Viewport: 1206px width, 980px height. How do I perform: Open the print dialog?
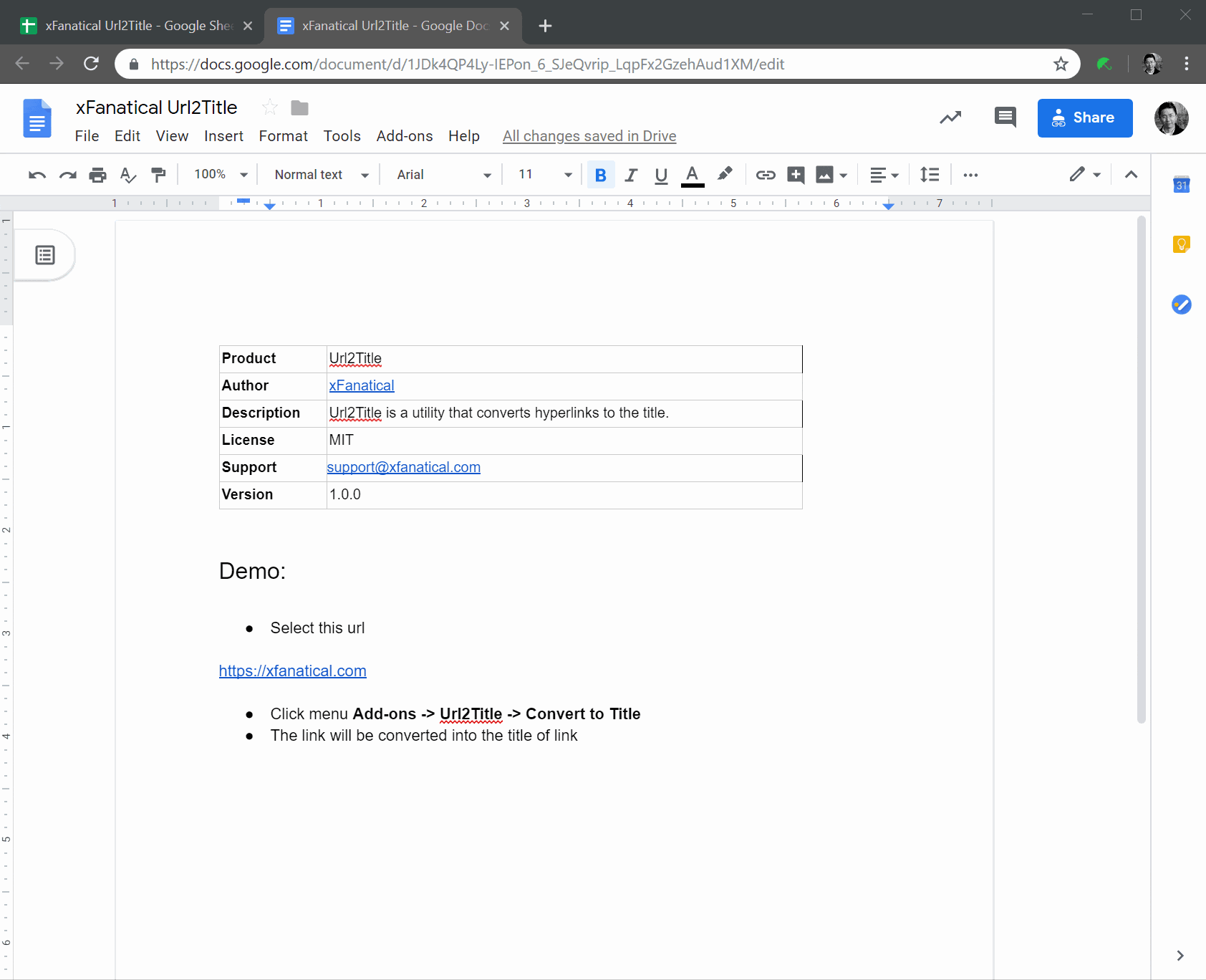tap(98, 174)
